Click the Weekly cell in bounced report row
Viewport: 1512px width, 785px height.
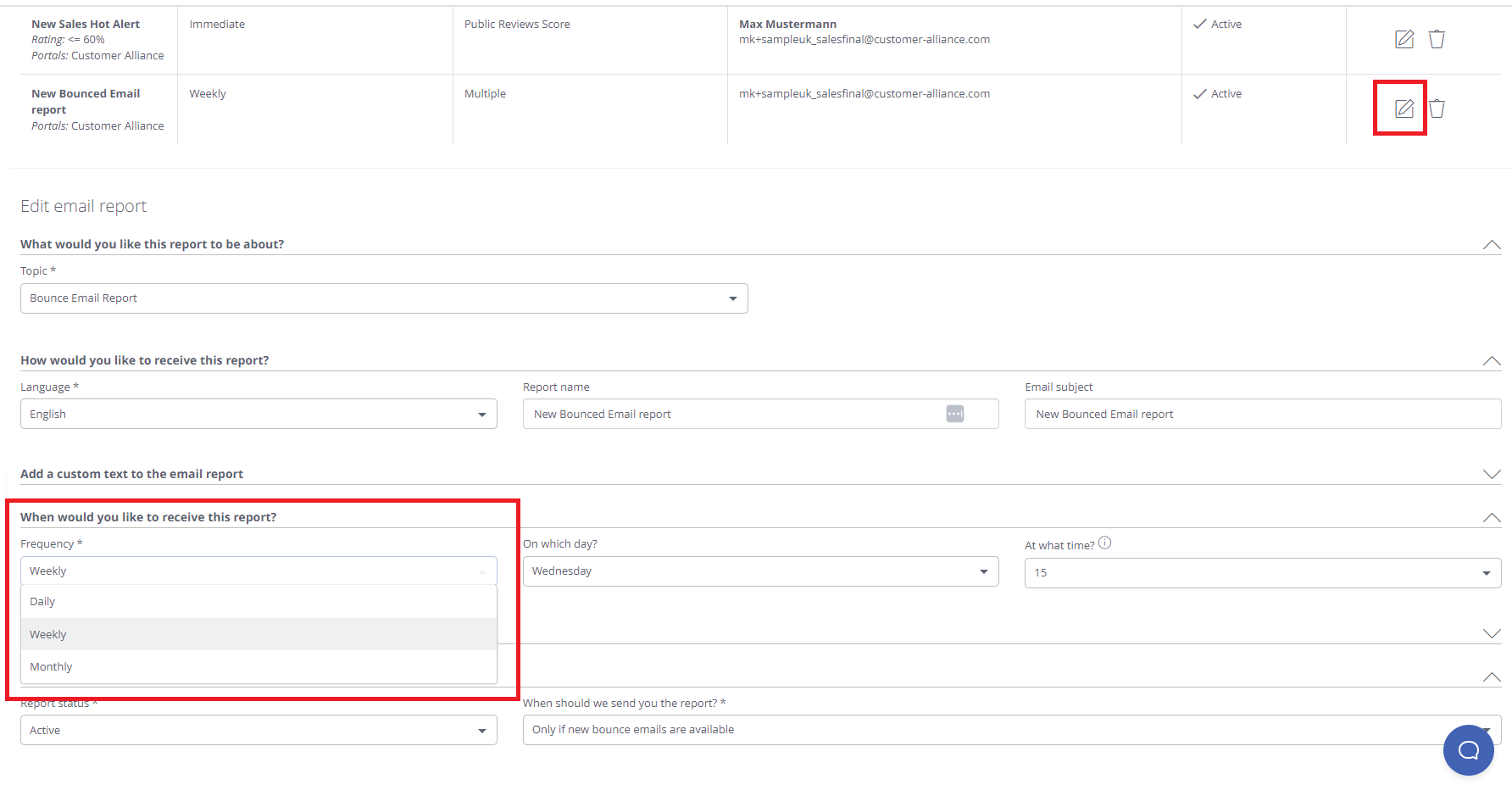click(x=208, y=93)
